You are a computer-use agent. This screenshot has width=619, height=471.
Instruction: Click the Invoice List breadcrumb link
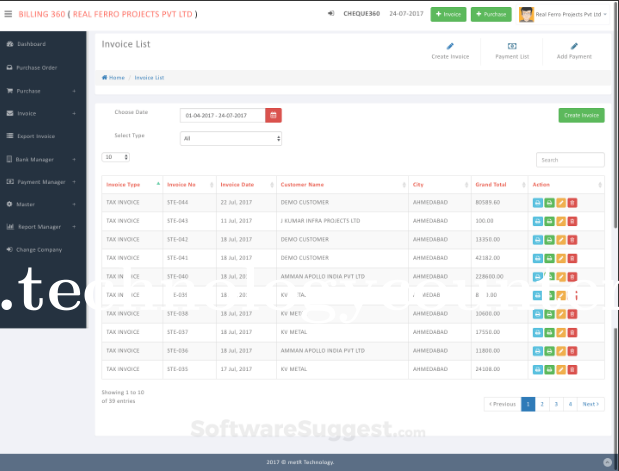[x=149, y=78]
